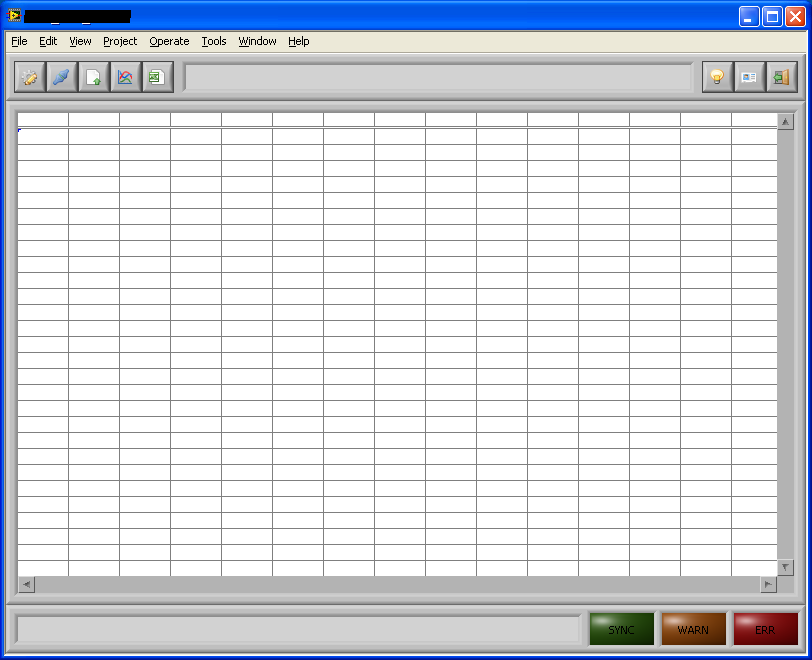812x660 pixels.
Task: Click the green SYNC indicator
Action: click(x=621, y=629)
